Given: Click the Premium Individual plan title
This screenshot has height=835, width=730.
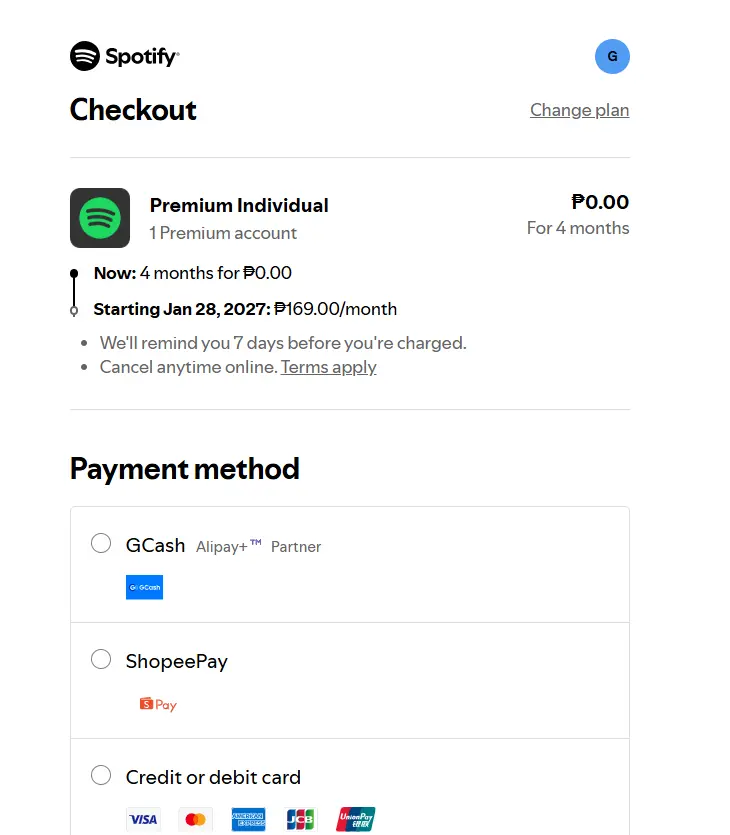Looking at the screenshot, I should click(x=239, y=206).
